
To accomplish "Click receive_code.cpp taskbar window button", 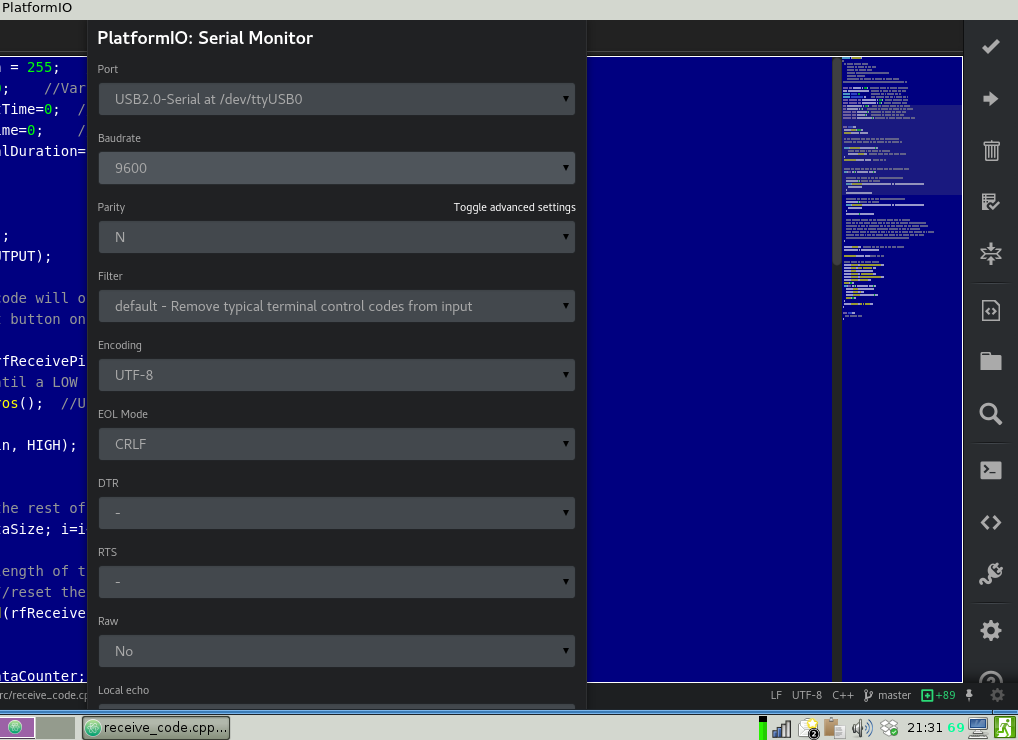I will (x=156, y=728).
